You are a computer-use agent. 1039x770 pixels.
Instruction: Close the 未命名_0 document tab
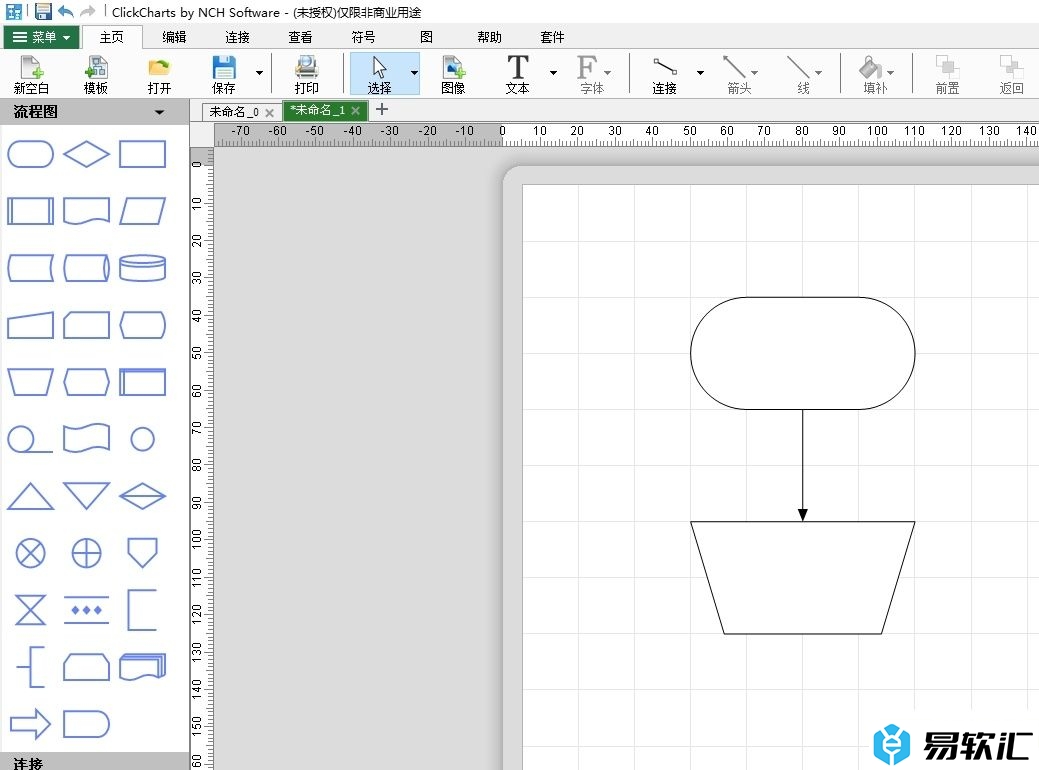270,113
